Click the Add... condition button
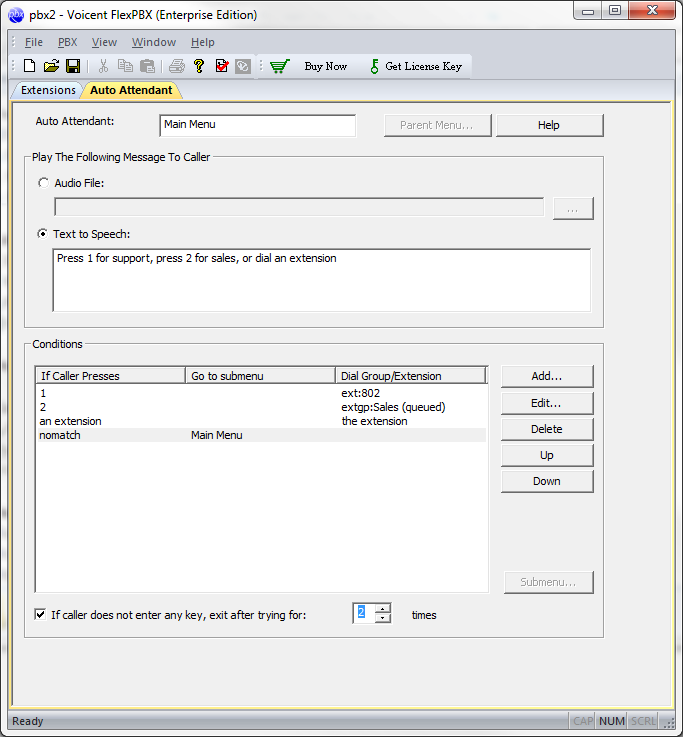 546,376
